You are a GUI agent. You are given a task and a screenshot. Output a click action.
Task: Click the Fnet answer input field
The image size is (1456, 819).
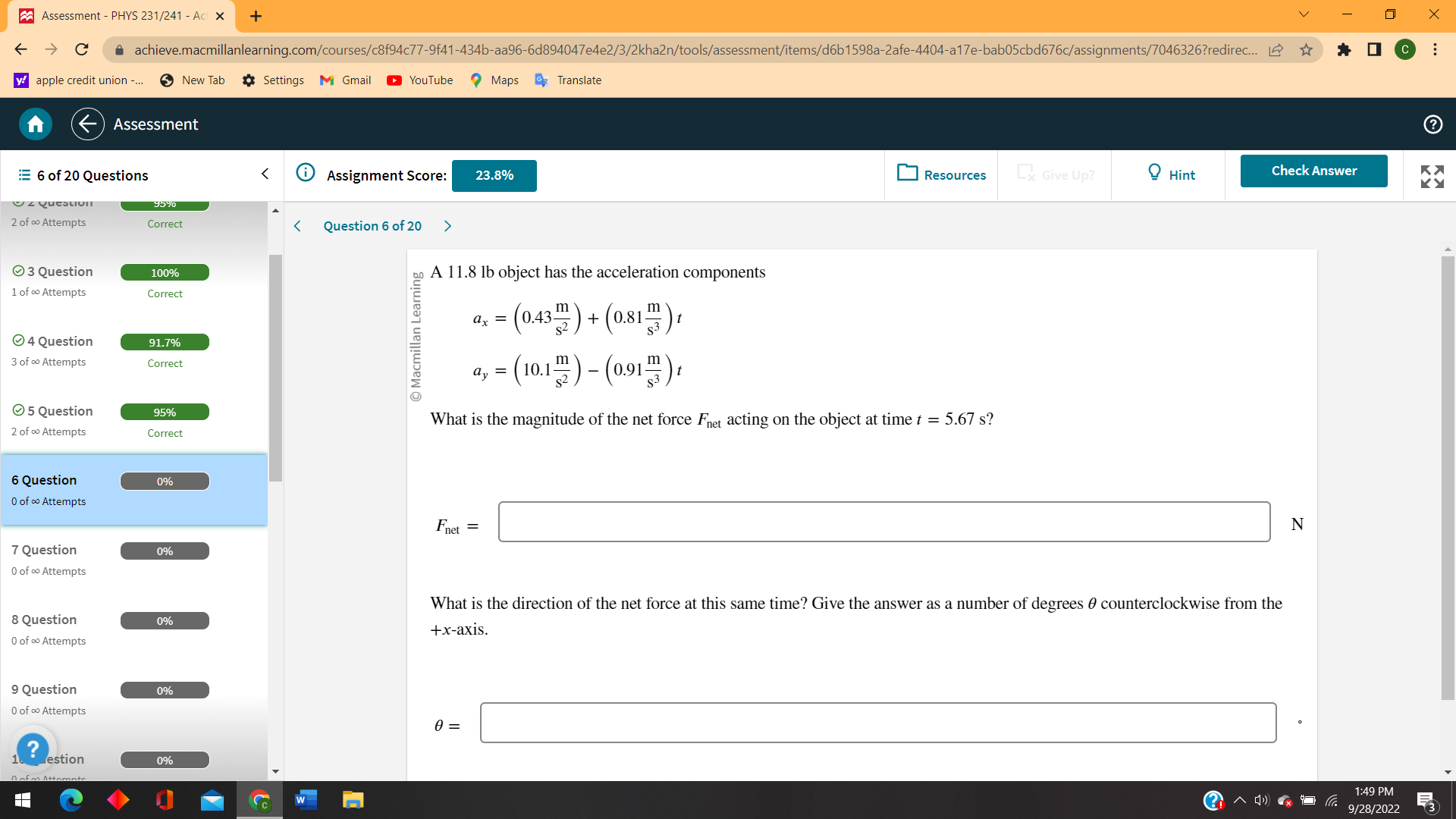tap(883, 522)
